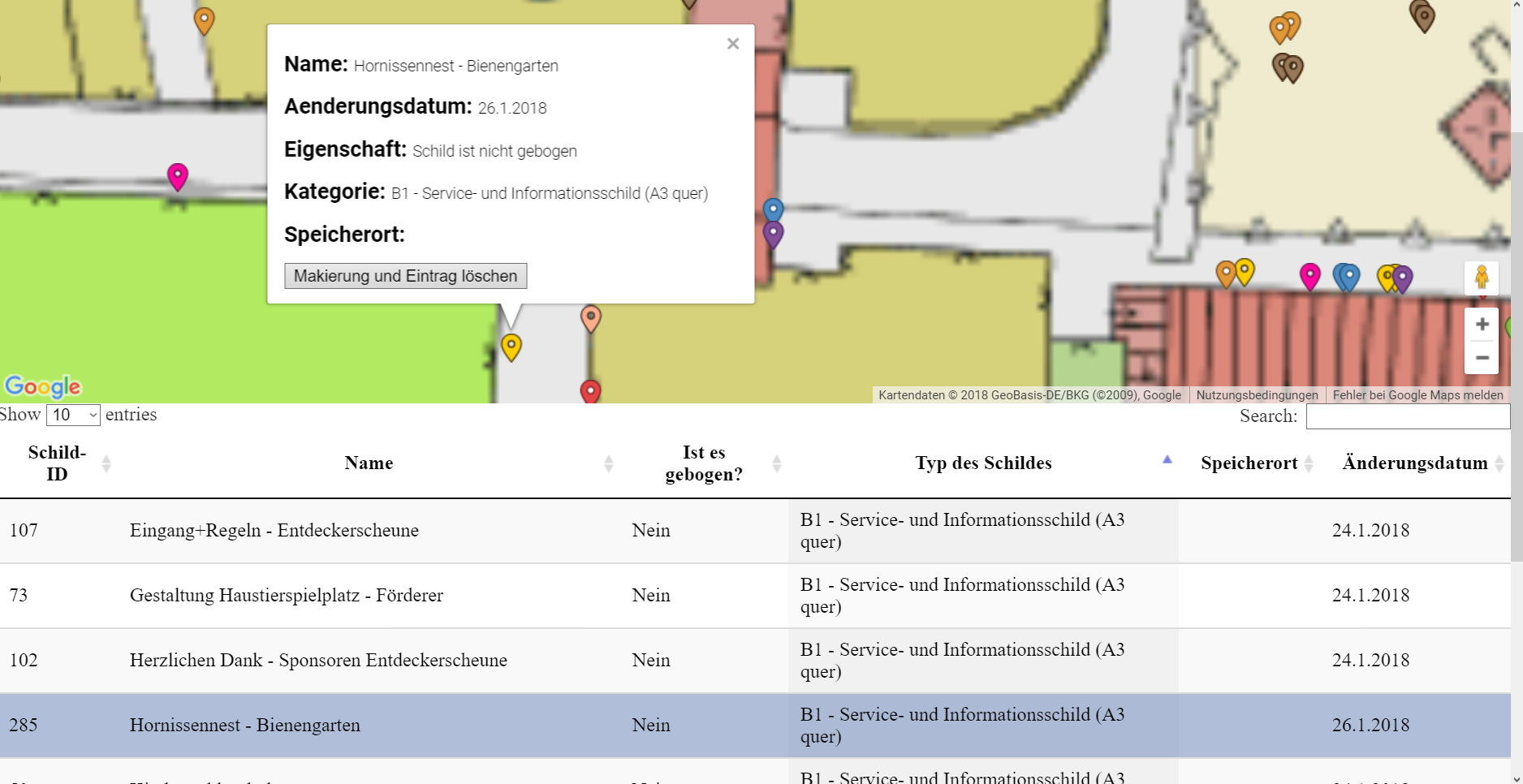1523x784 pixels.
Task: Select the salmon-colored marker near popup
Action: pos(591,318)
